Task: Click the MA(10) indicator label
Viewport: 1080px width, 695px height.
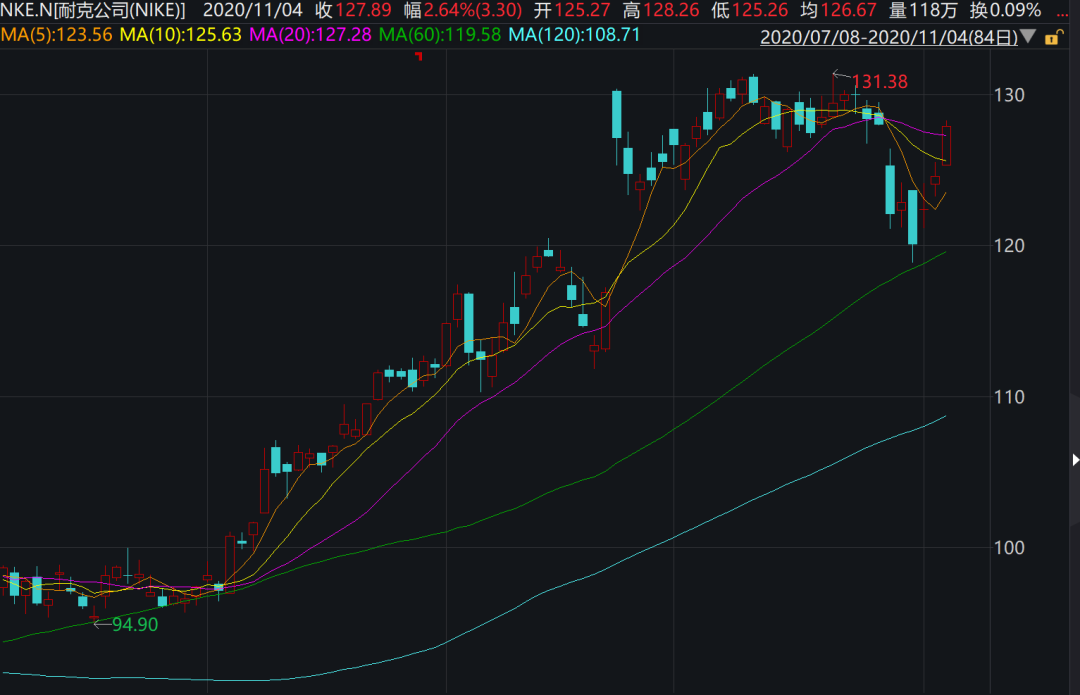Action: [180, 35]
